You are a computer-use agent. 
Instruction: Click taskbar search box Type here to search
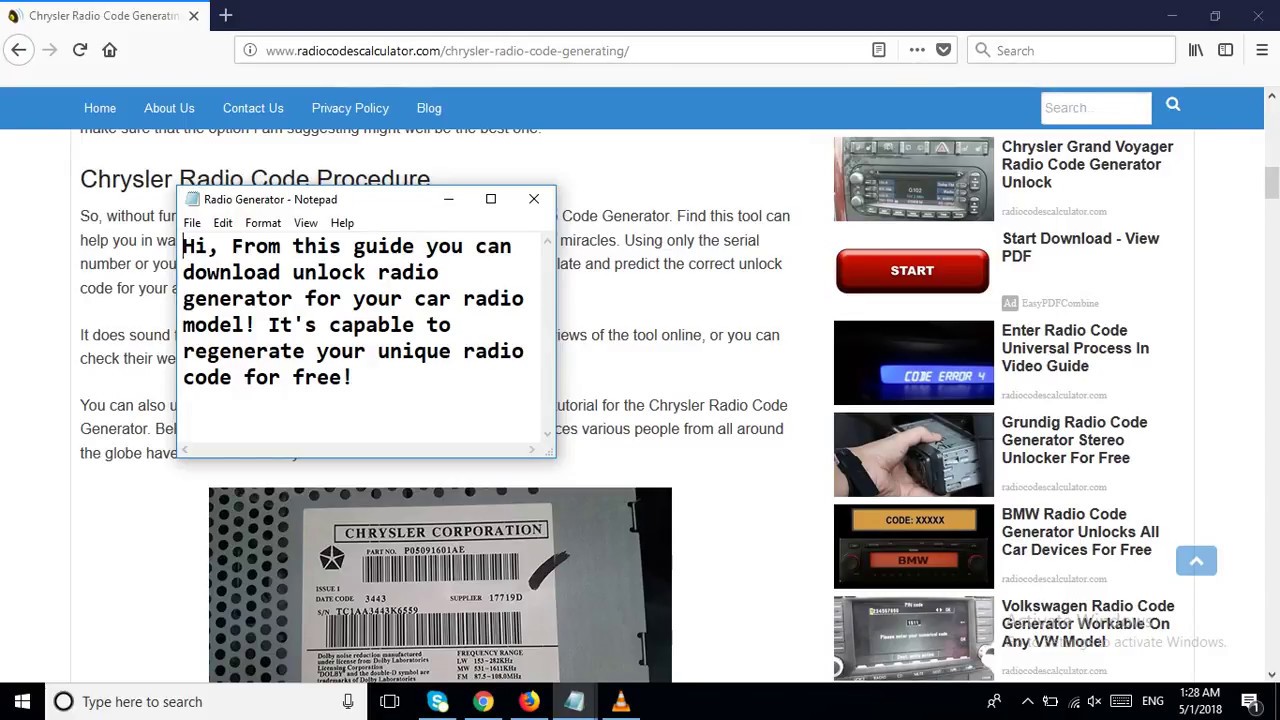pyautogui.click(x=207, y=702)
